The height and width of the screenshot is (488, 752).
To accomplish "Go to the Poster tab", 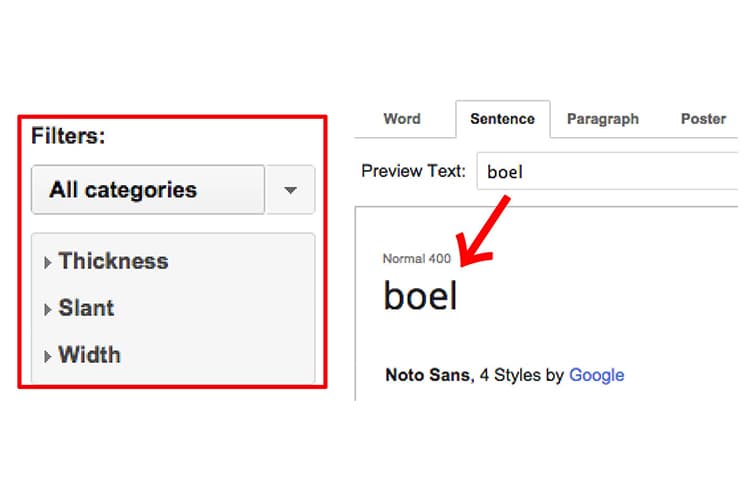I will (x=703, y=119).
